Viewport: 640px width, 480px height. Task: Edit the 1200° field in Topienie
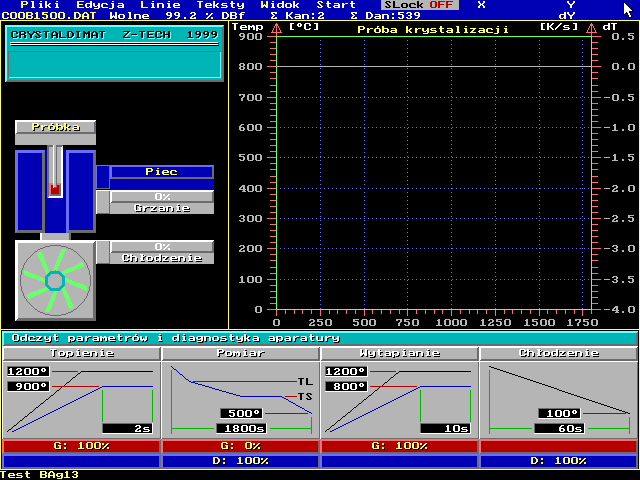click(x=28, y=371)
